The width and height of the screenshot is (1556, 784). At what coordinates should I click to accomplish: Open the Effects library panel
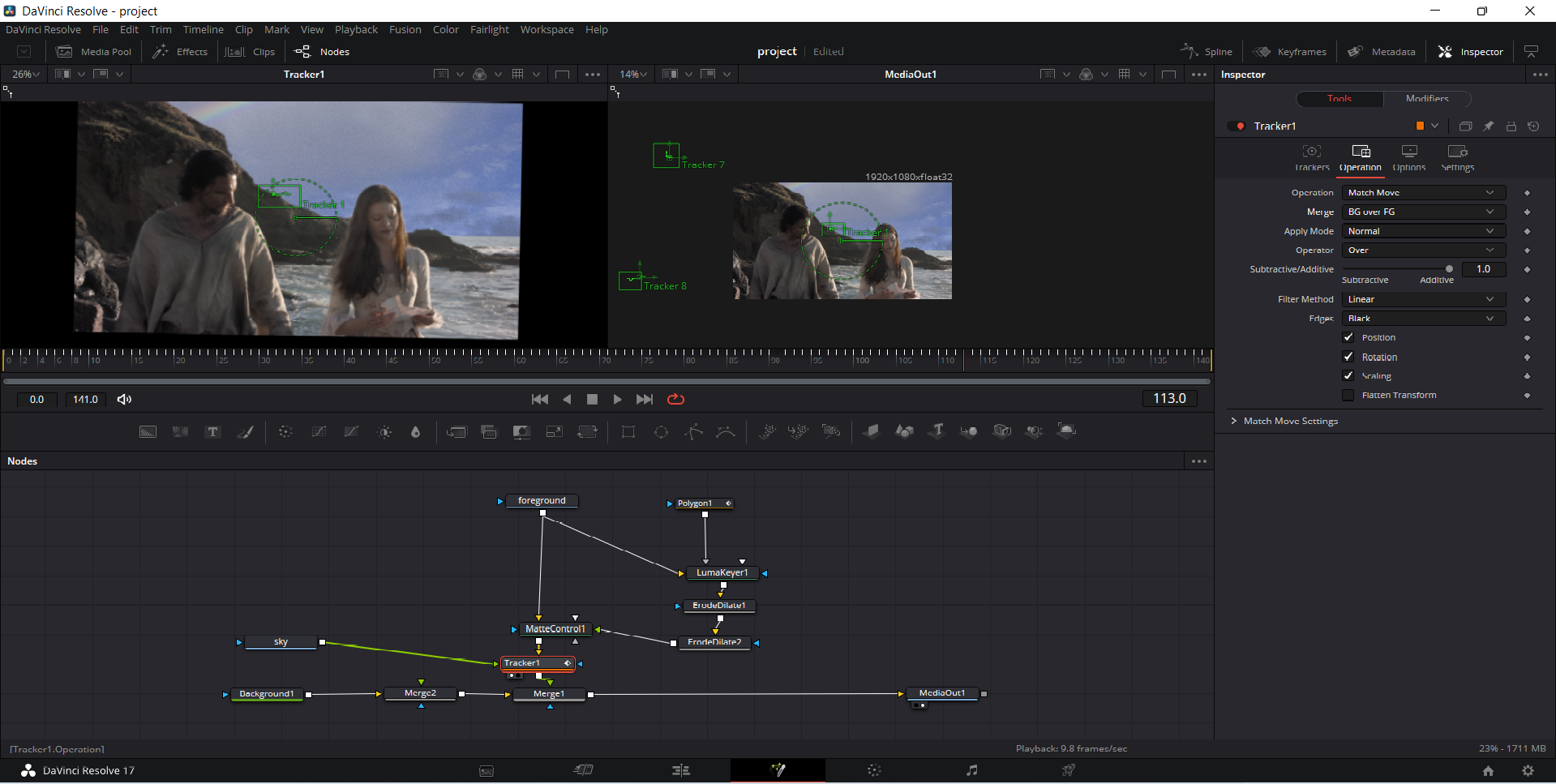pyautogui.click(x=180, y=51)
